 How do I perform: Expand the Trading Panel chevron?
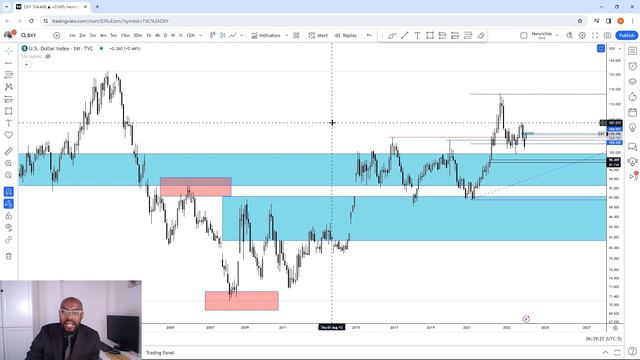coord(605,352)
